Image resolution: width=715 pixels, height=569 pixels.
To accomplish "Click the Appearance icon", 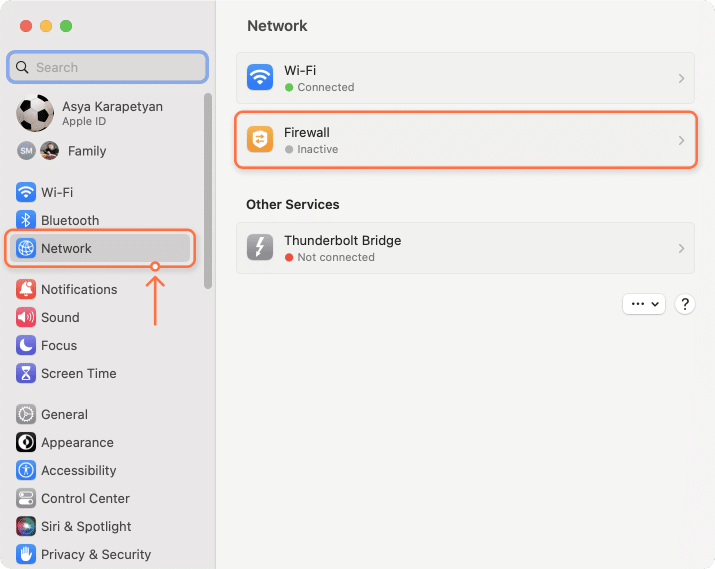I will 26,442.
